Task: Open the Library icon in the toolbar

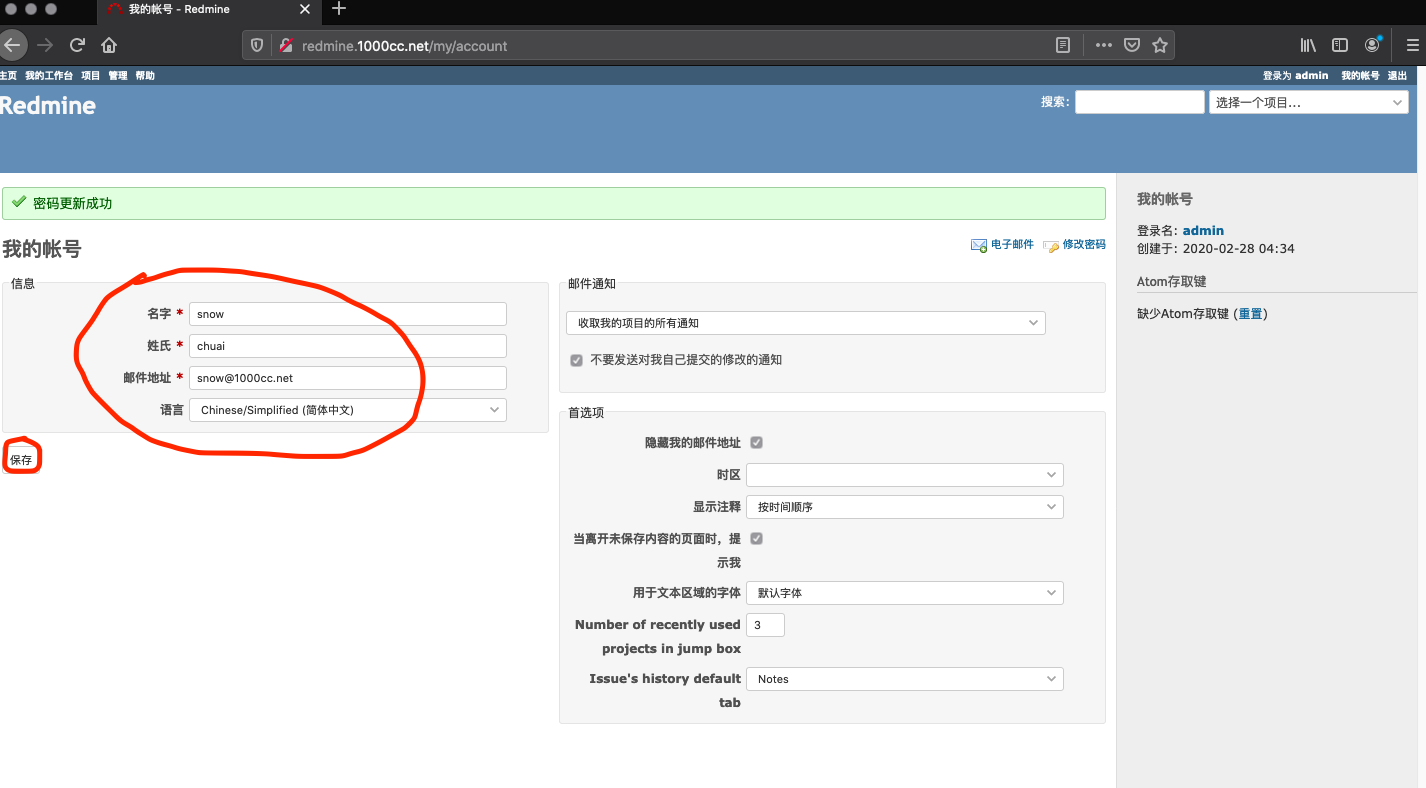Action: pos(1308,45)
